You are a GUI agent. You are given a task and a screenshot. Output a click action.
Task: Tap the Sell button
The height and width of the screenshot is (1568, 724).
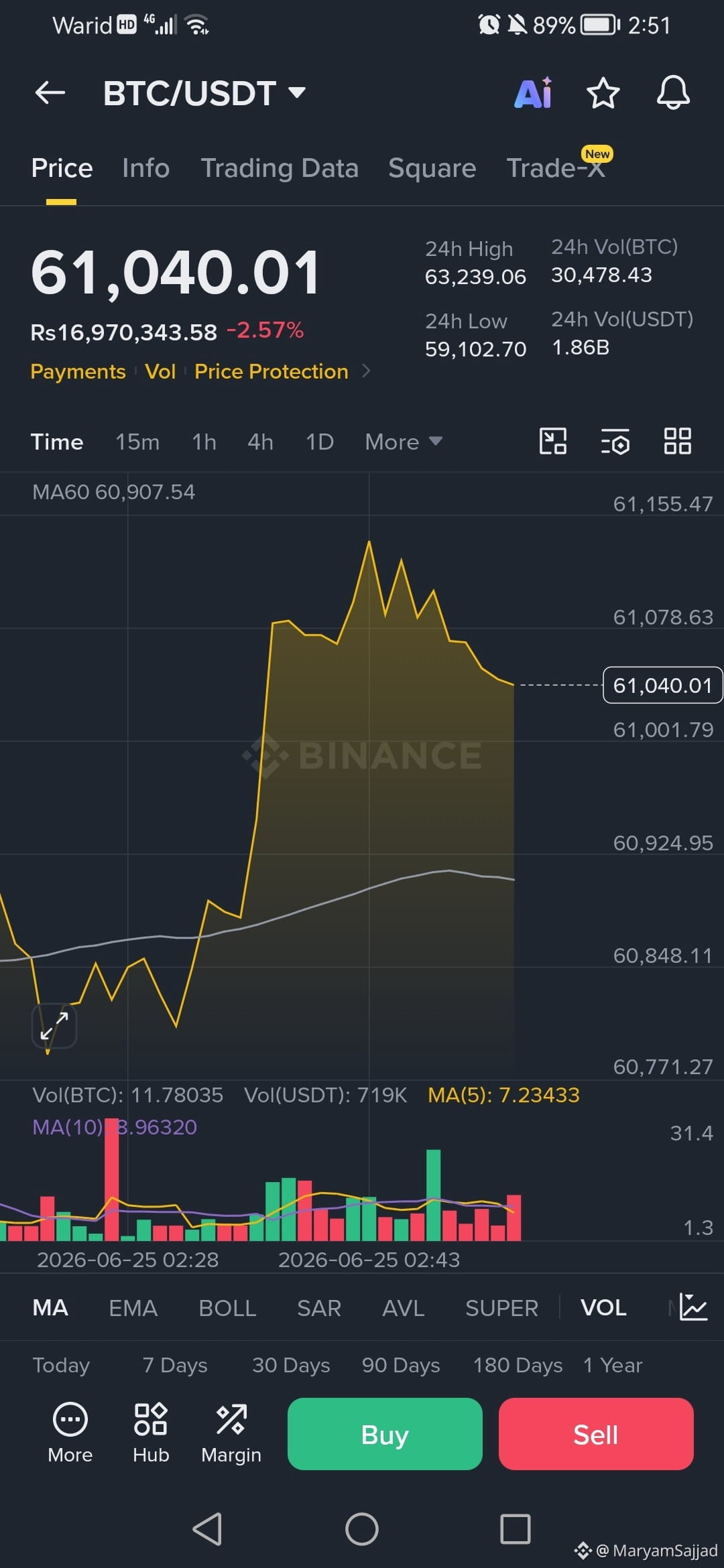point(596,1434)
